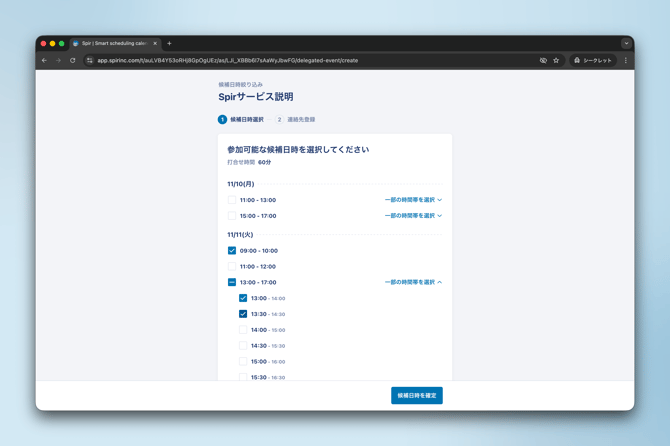Viewport: 670px width, 446px height.
Task: Collapse partial times for 13:00 - 17:00
Action: tap(413, 283)
